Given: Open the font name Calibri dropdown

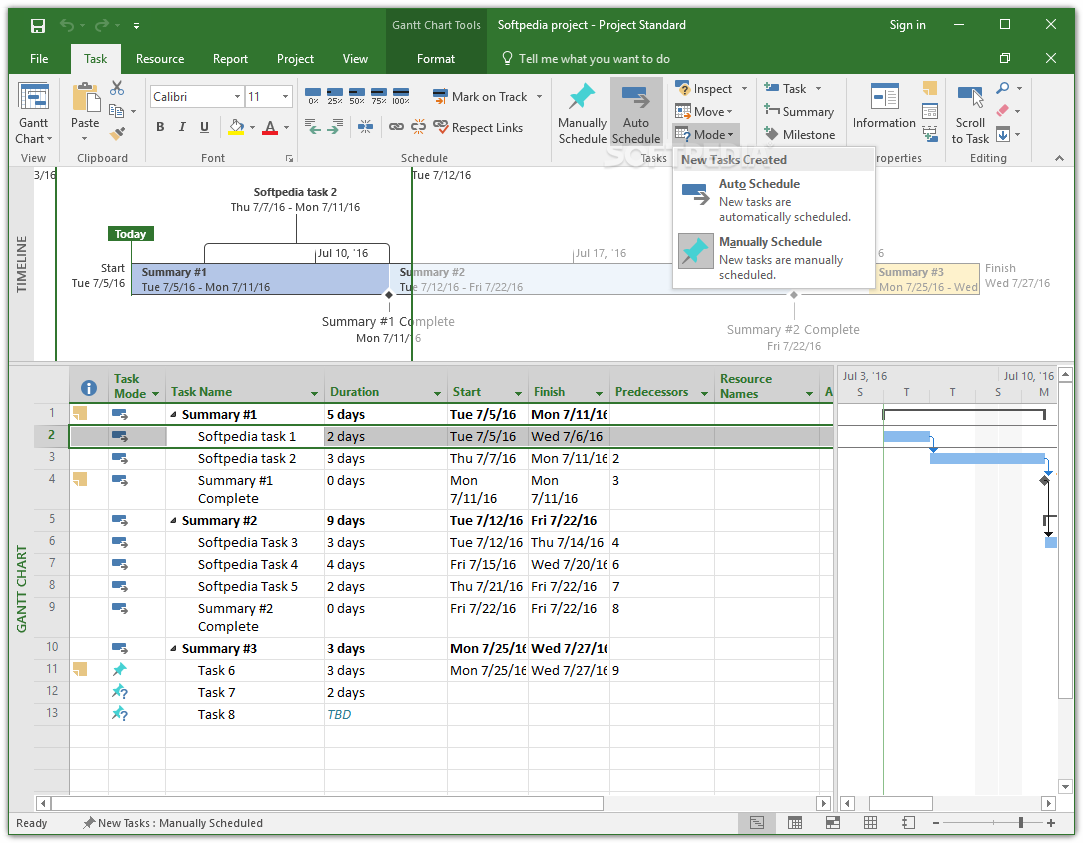Looking at the screenshot, I should pos(237,97).
